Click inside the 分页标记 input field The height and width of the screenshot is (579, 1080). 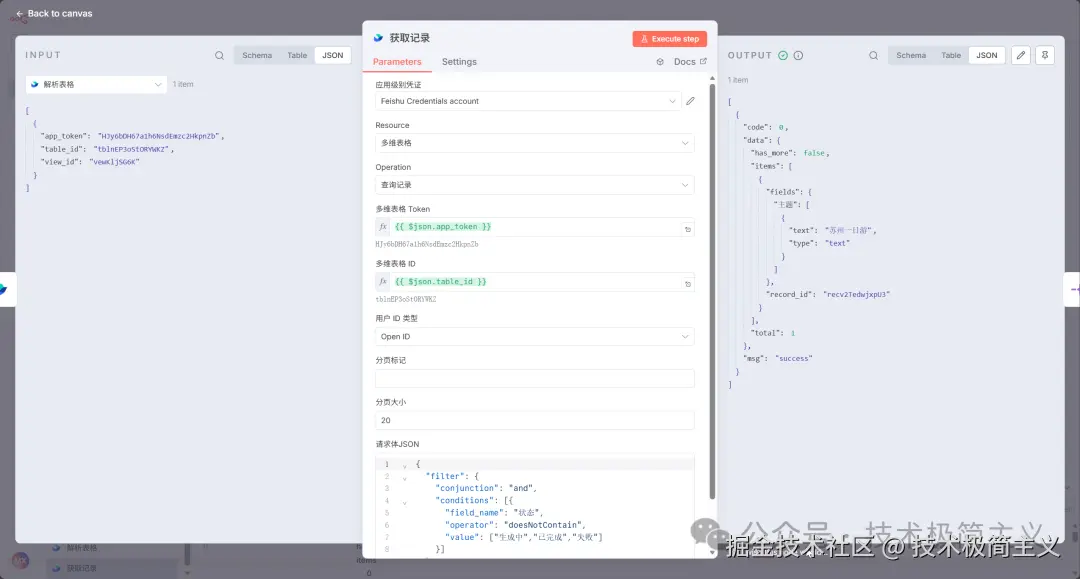[x=534, y=378]
